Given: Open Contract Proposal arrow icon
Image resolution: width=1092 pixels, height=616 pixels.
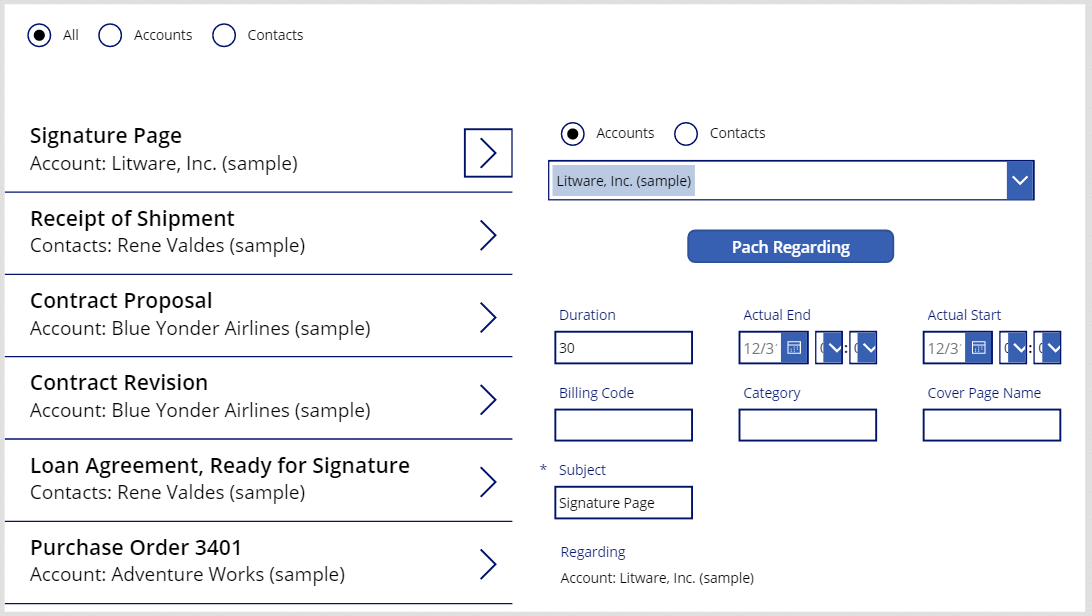Looking at the screenshot, I should [488, 317].
